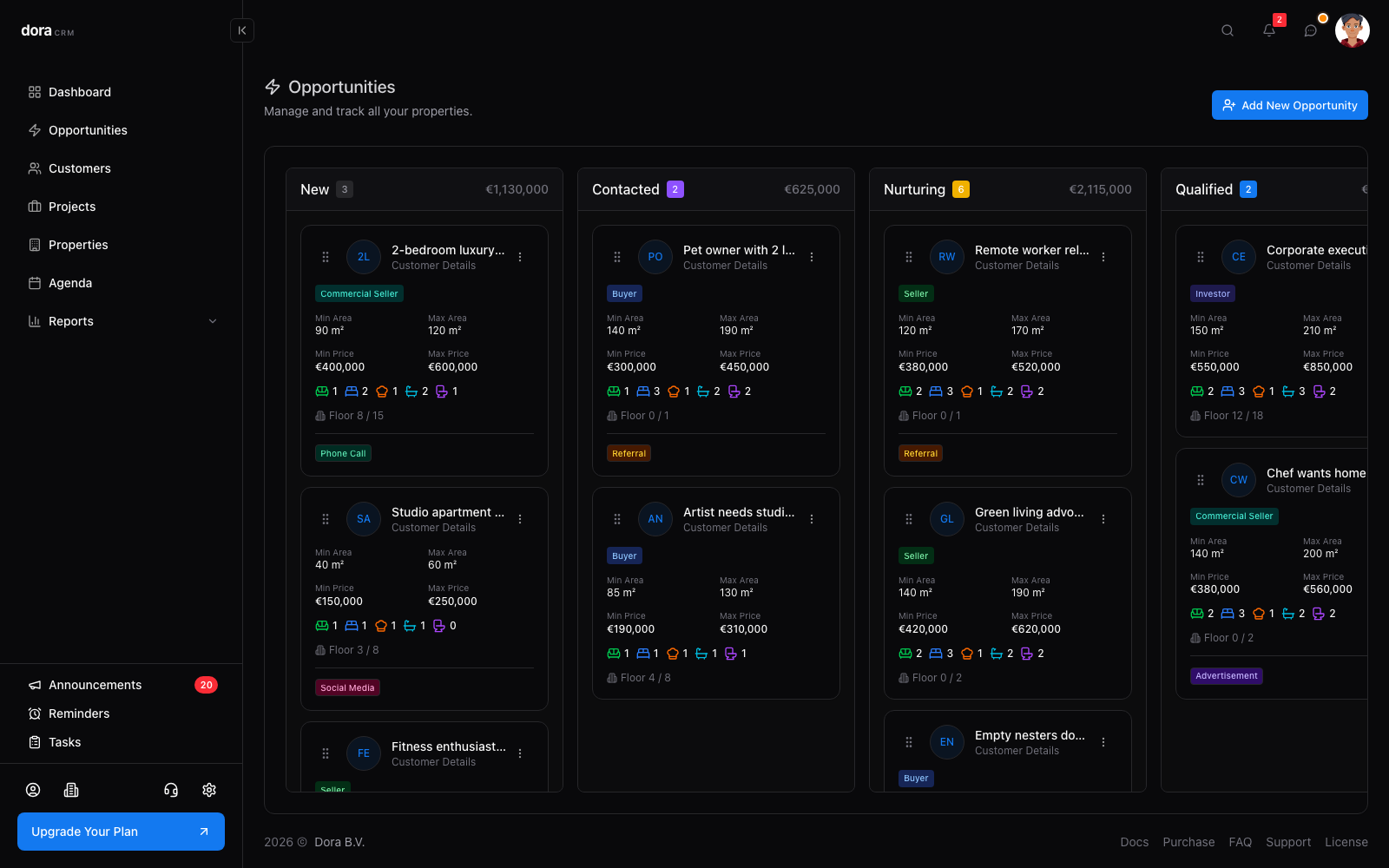Open the search icon in header
1389x868 pixels.
[1228, 30]
